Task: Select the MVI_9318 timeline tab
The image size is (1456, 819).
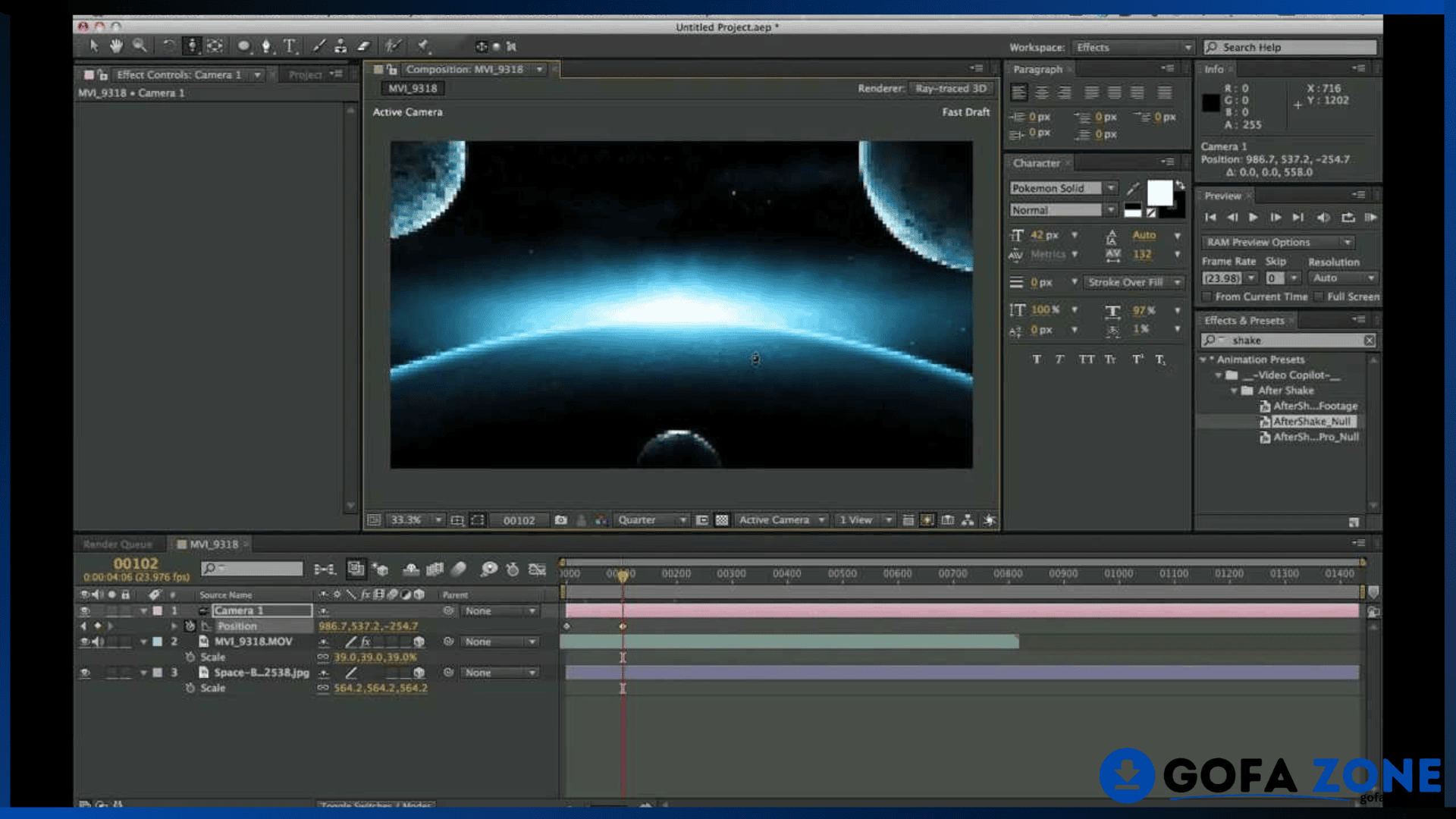Action: (213, 544)
